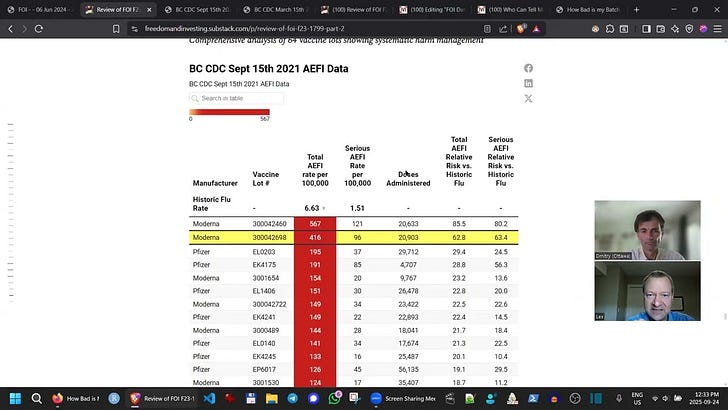
Task: Open Dmitry (Ottawa) video thumbnail
Action: tap(647, 230)
